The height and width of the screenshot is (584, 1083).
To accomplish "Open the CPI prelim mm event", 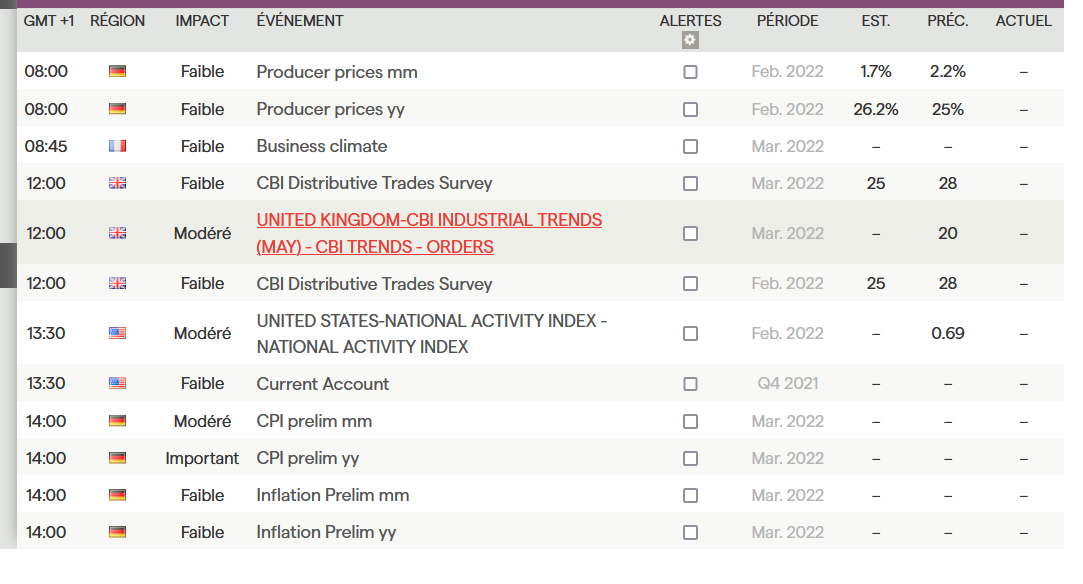I will 314,421.
